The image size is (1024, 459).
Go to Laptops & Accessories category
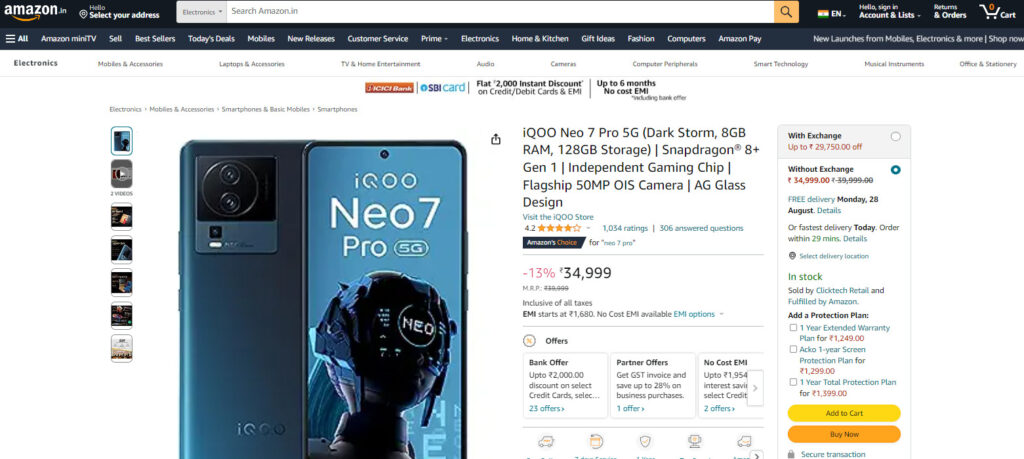pyautogui.click(x=251, y=64)
